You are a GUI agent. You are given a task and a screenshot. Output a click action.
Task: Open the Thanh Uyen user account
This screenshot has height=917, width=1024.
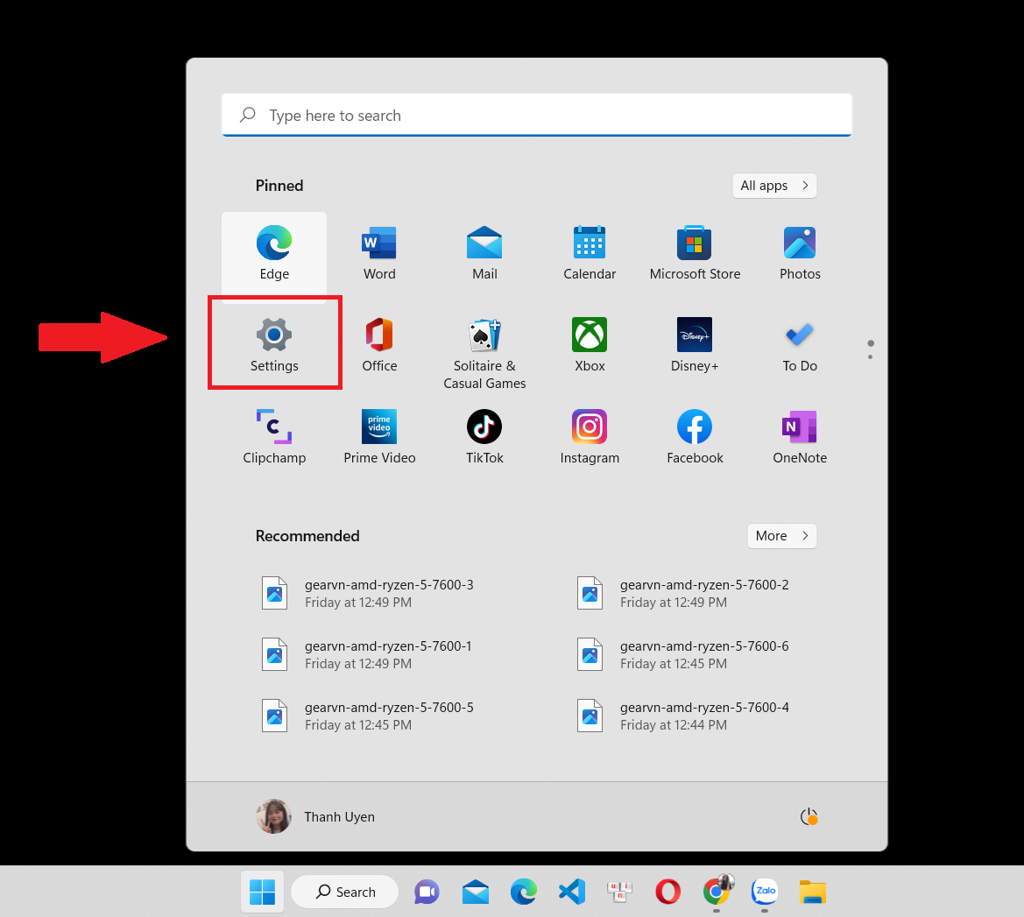click(x=316, y=816)
